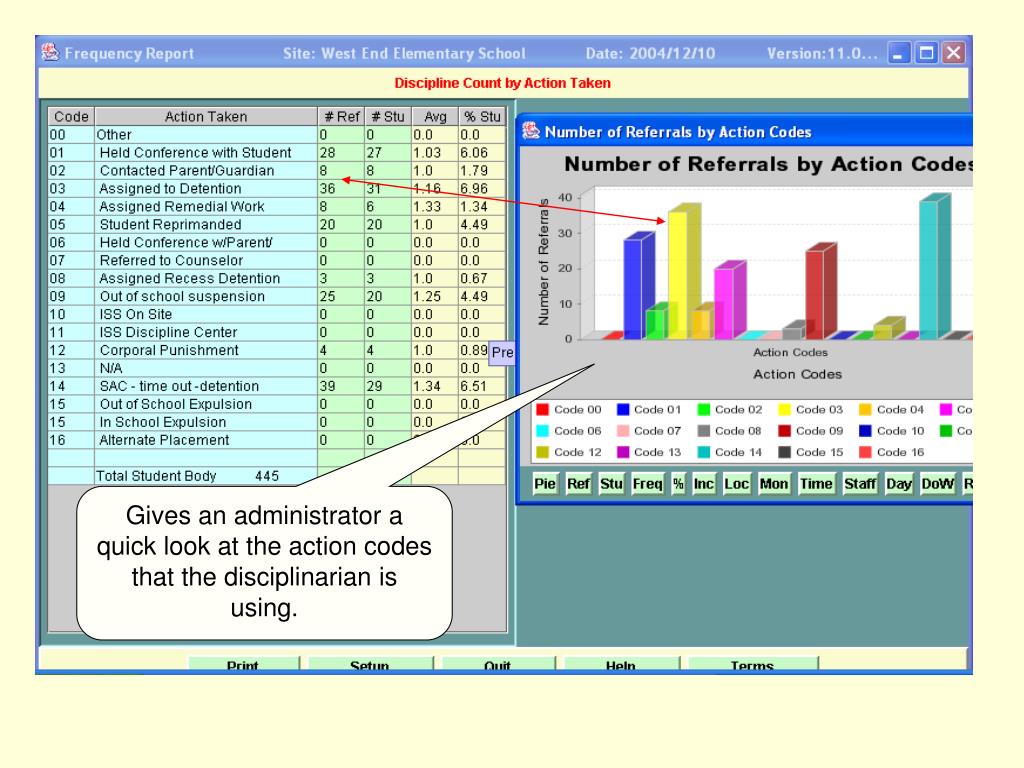
Task: Click the Inc chart button
Action: (703, 484)
